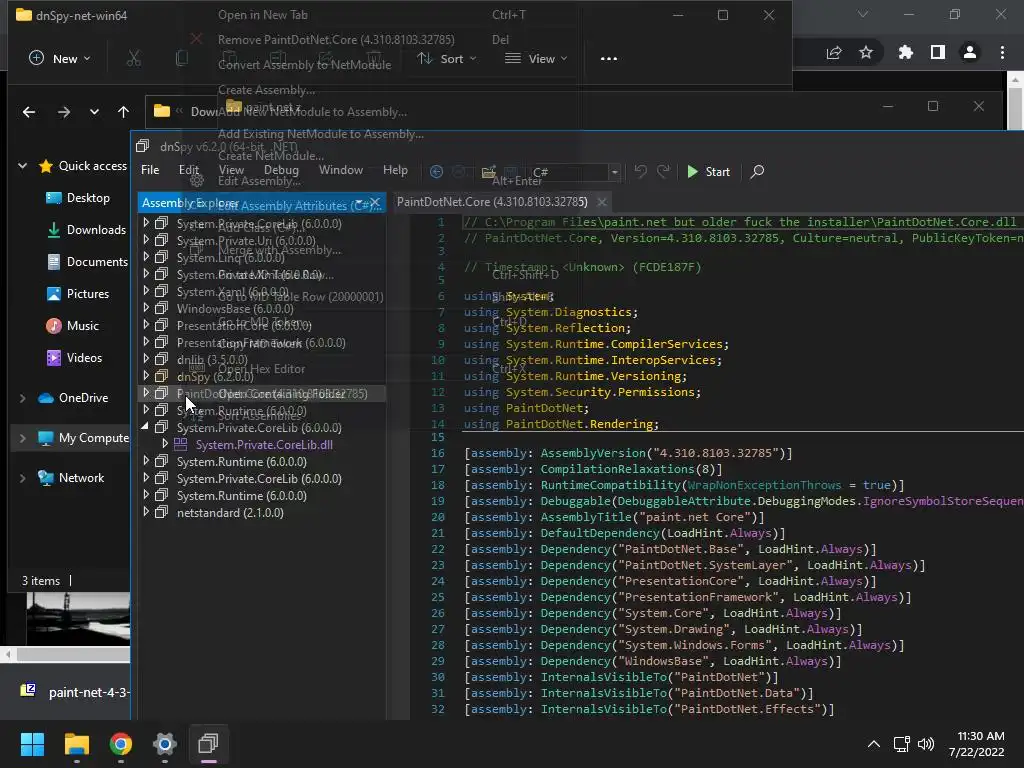This screenshot has height=768, width=1024.
Task: Click the search magnifier icon in dnSpy toolbar
Action: pos(757,172)
